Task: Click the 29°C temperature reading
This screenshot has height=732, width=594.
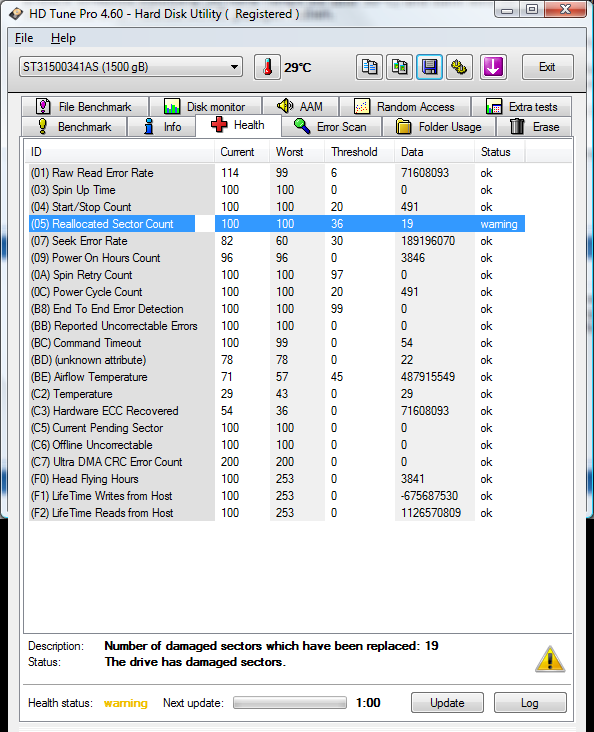Action: pyautogui.click(x=297, y=68)
